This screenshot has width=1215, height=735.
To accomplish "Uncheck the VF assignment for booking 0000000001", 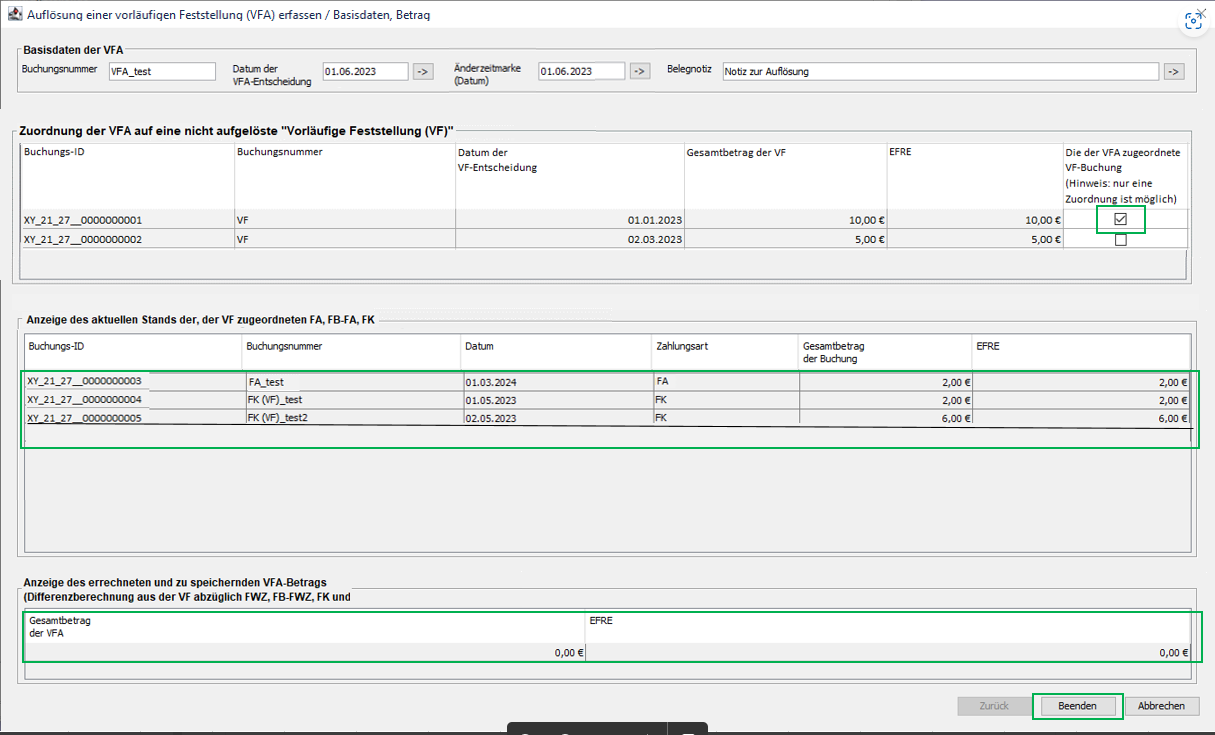I will (1120, 219).
